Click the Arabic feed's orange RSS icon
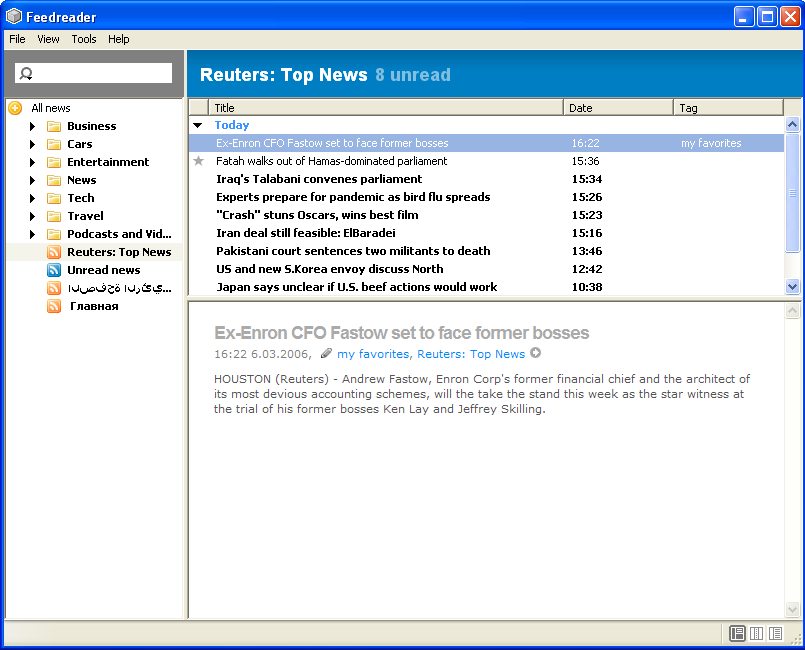This screenshot has width=805, height=650. (53, 288)
